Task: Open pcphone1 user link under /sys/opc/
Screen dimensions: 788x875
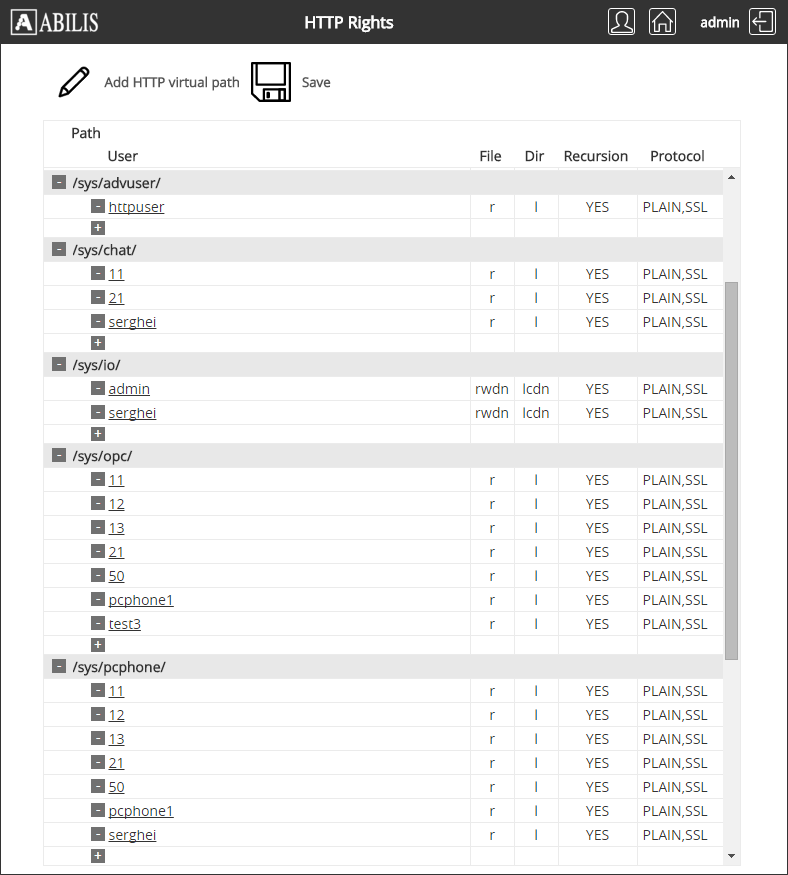Action: [141, 600]
